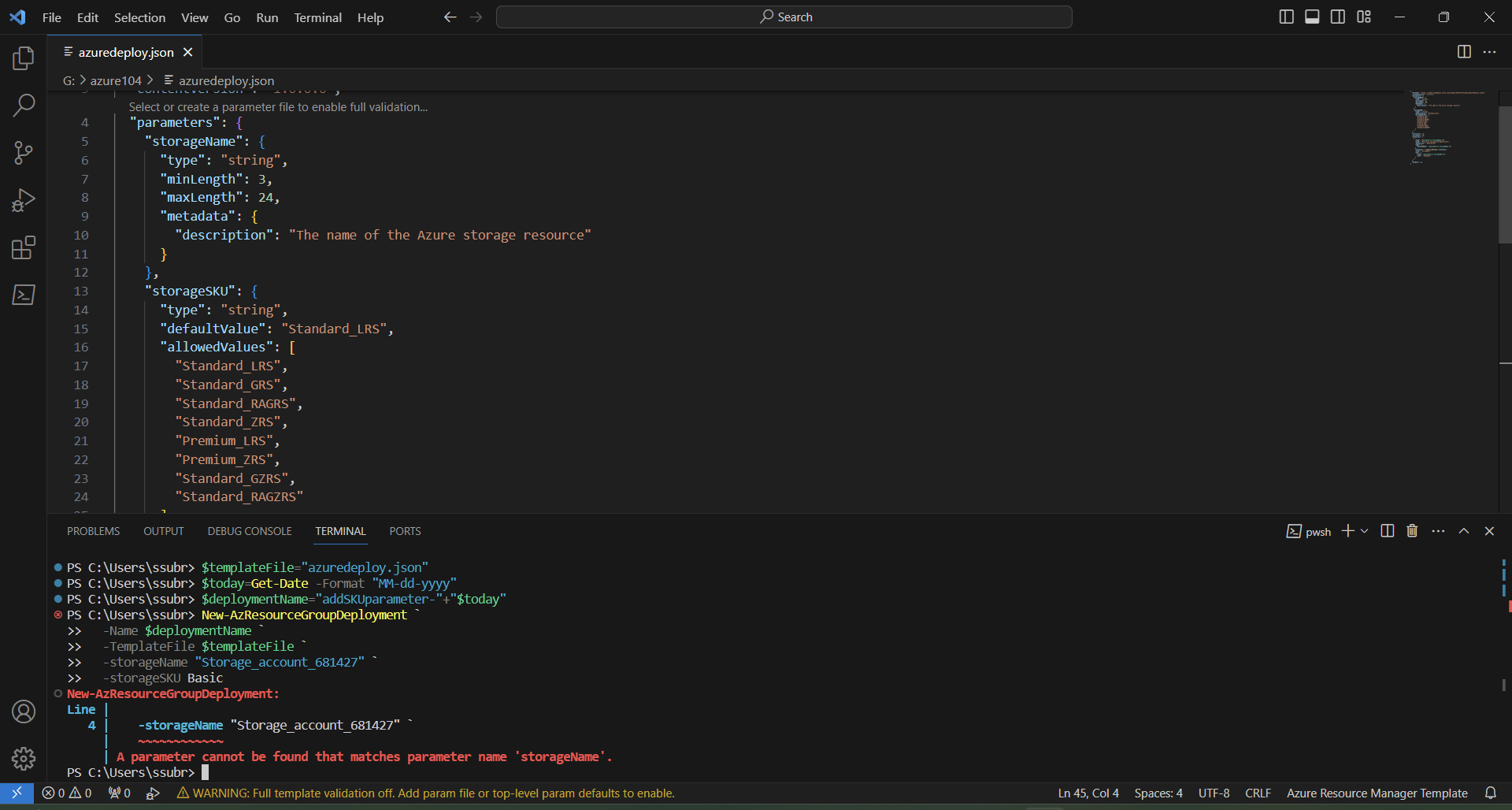Viewport: 1512px width, 810px height.
Task: Go back with the left arrow
Action: tap(450, 17)
